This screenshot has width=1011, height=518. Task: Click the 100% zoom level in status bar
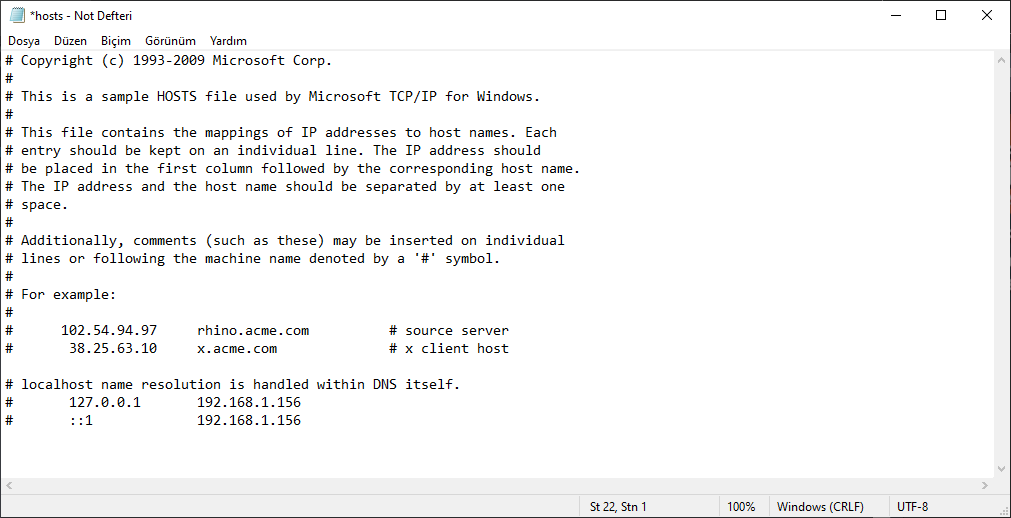(x=741, y=507)
